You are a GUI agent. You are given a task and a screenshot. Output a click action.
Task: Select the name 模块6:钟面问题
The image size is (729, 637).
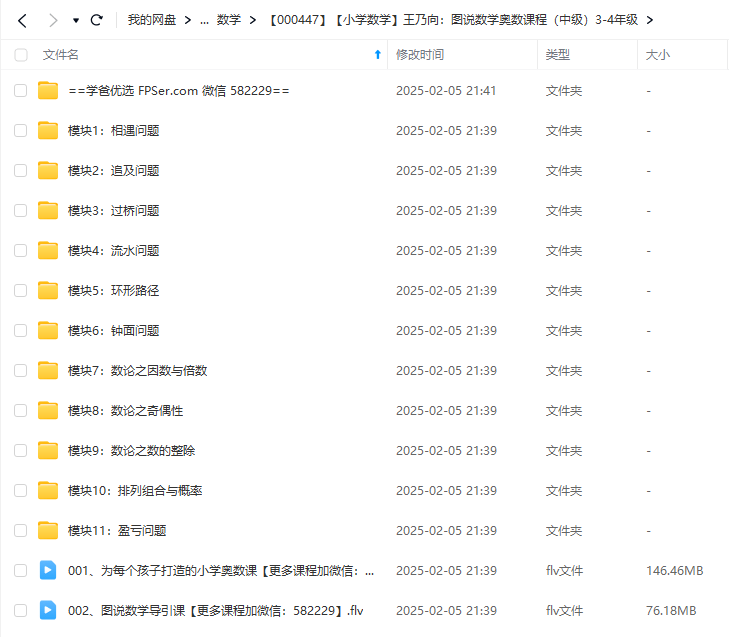pyautogui.click(x=113, y=330)
